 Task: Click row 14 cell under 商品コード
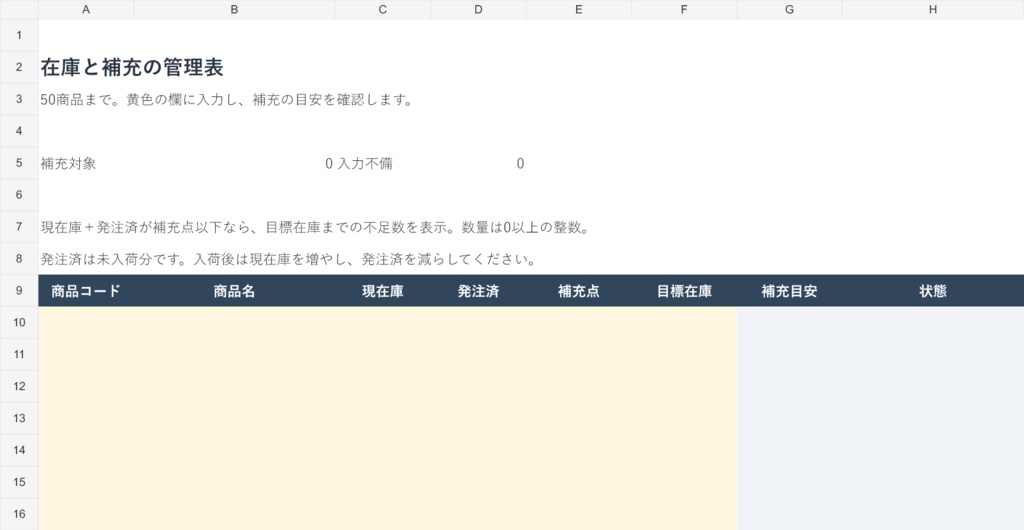tap(86, 450)
